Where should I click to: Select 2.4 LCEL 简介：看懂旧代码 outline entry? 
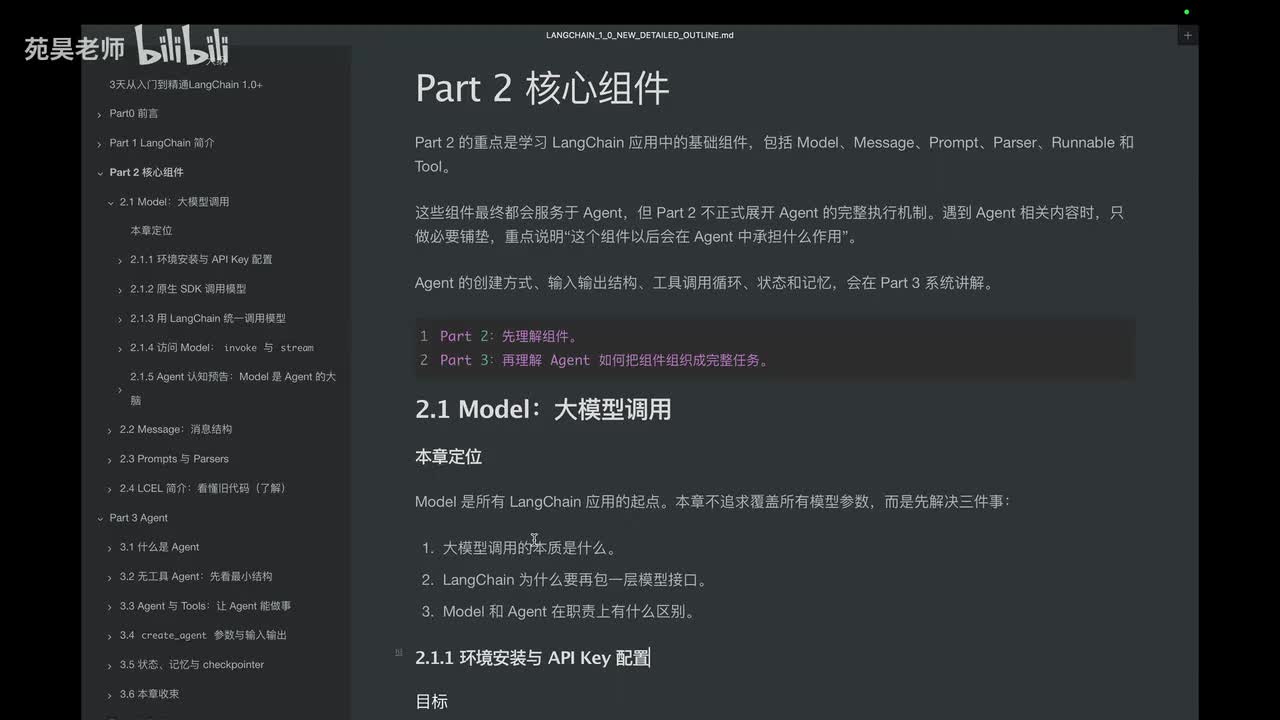(x=203, y=488)
